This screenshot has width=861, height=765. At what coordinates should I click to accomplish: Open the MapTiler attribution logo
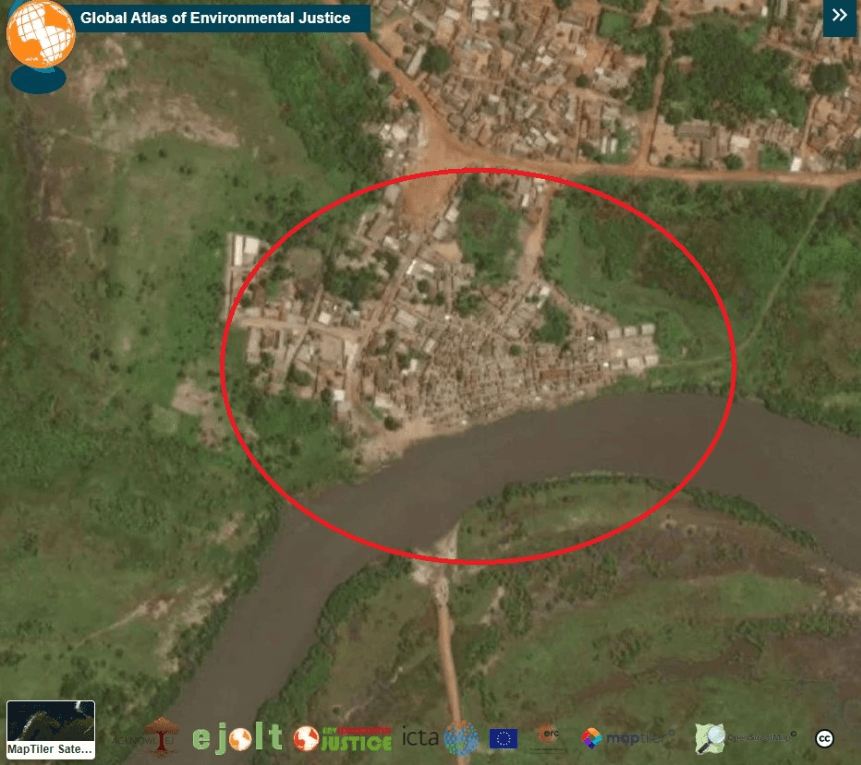point(624,739)
